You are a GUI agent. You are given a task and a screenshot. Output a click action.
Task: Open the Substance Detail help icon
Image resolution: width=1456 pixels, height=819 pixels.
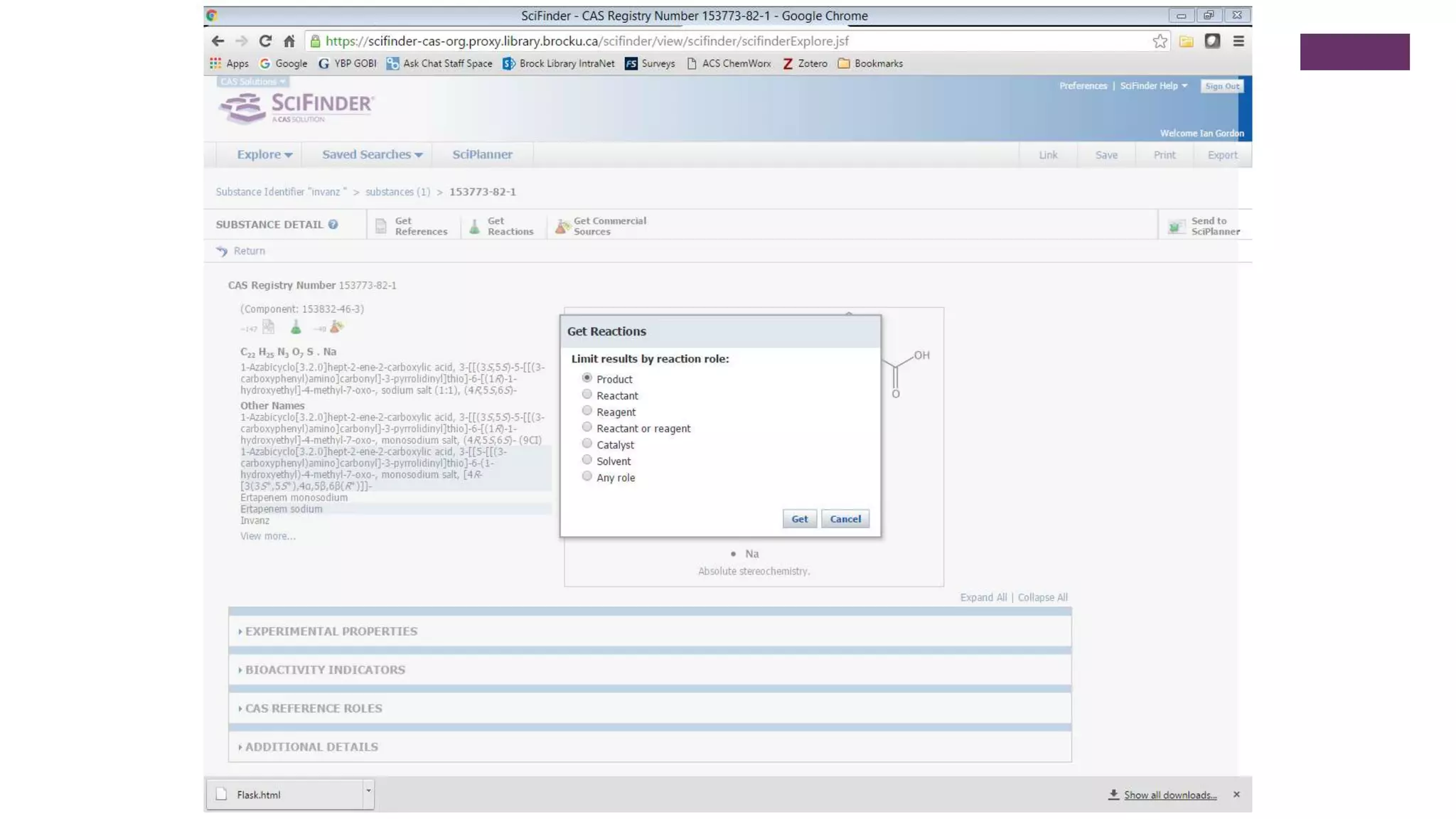tap(333, 225)
